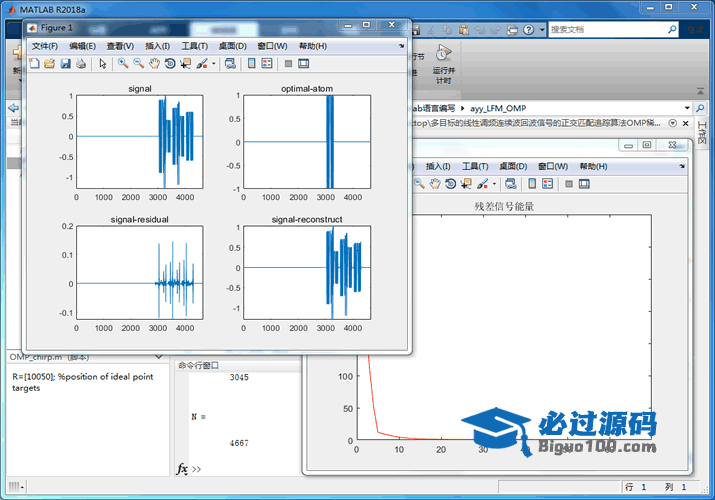Image resolution: width=715 pixels, height=500 pixels.
Task: Click Show Plot Tools icon in Figure 1
Action: click(304, 64)
